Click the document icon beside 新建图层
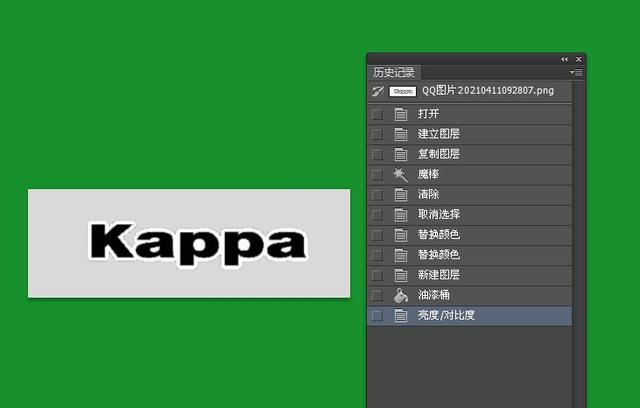The image size is (640, 408). point(401,275)
